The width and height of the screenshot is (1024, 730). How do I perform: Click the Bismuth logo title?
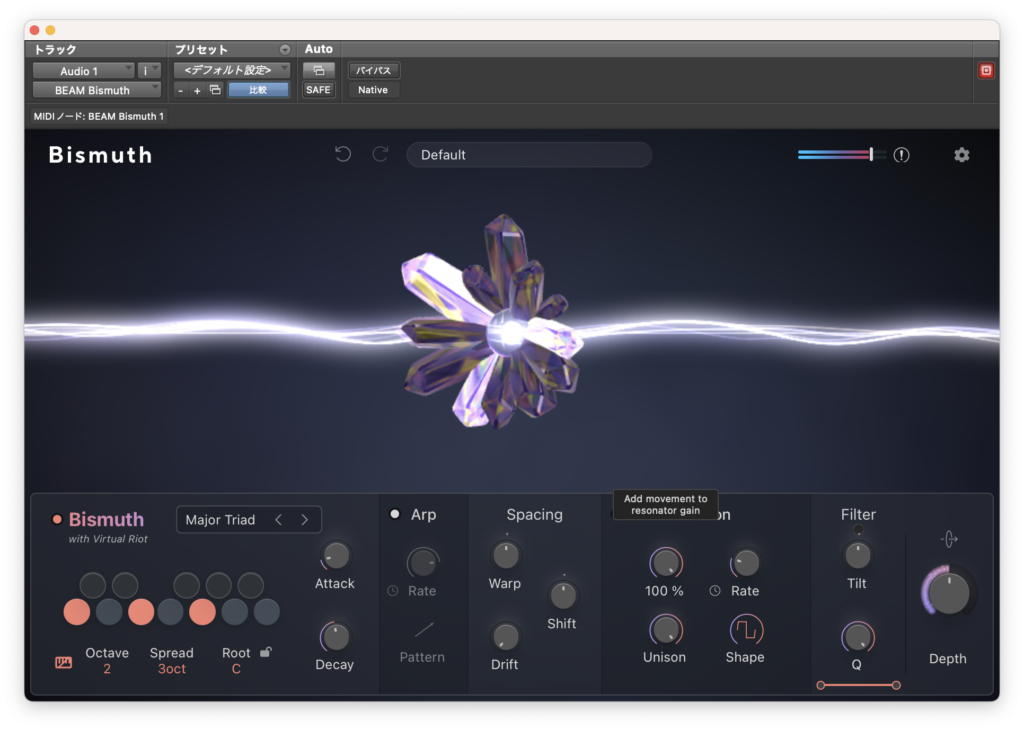(x=101, y=155)
